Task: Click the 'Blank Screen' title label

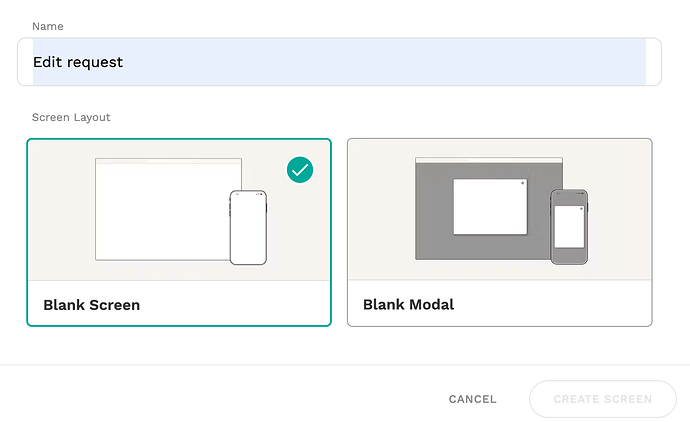Action: 92,305
